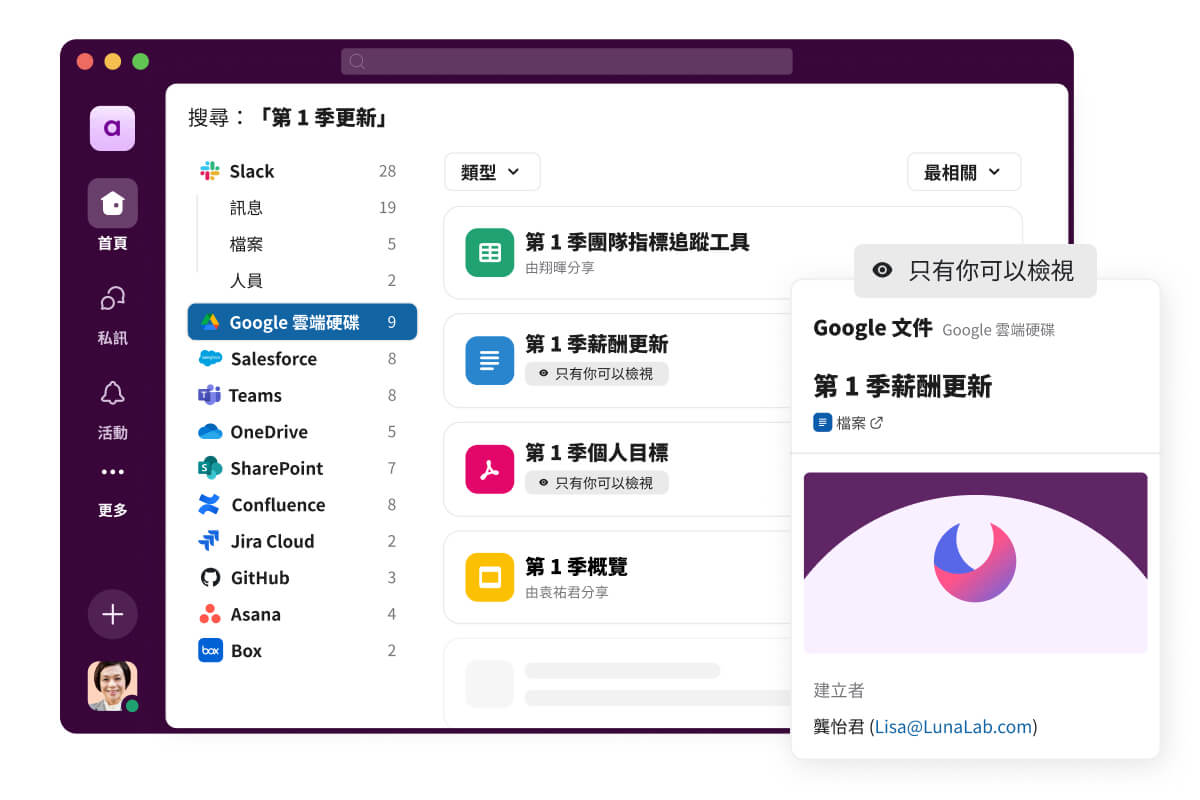The image size is (1200, 800).
Task: Click the workspace logo icon at top
Action: [112, 128]
